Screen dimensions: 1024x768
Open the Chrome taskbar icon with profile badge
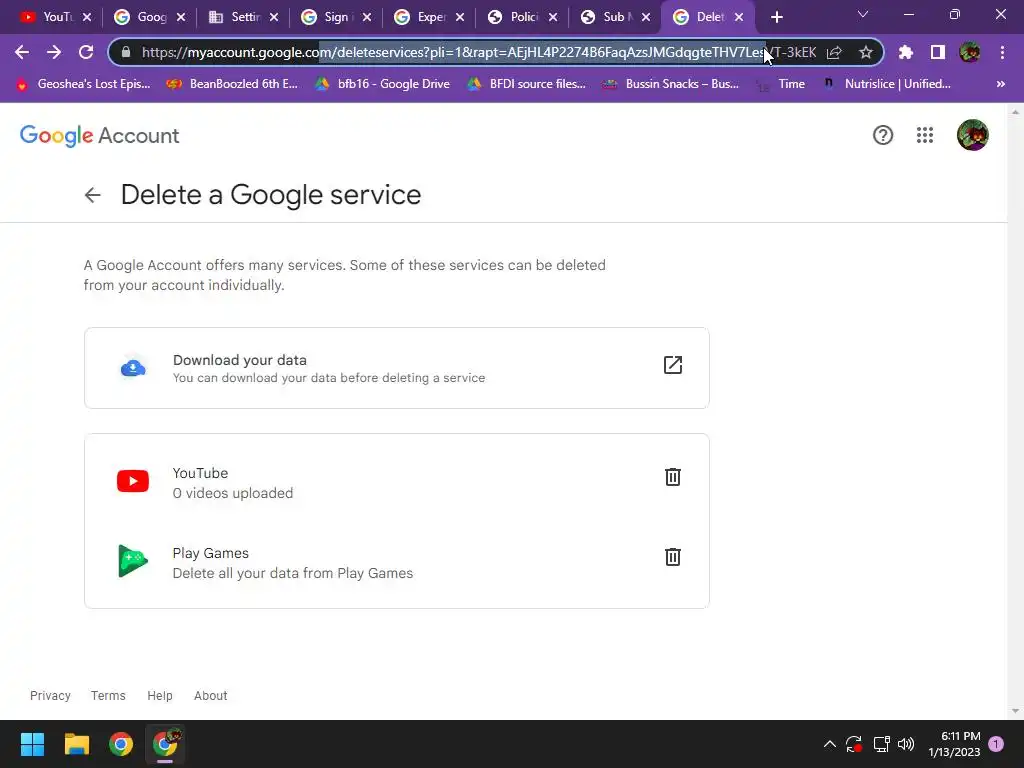[165, 744]
